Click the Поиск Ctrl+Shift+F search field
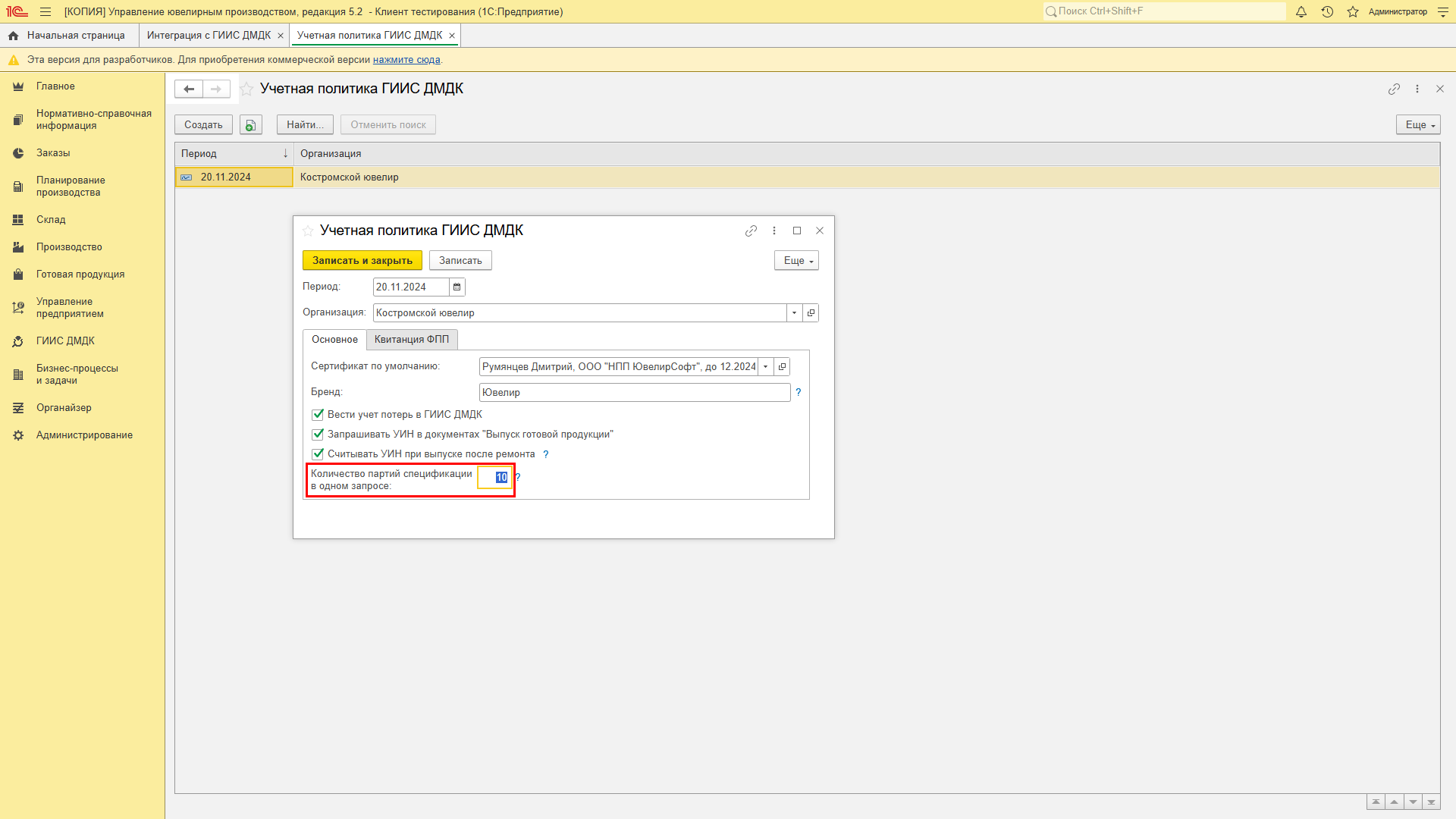The image size is (1456, 819). tap(1164, 11)
